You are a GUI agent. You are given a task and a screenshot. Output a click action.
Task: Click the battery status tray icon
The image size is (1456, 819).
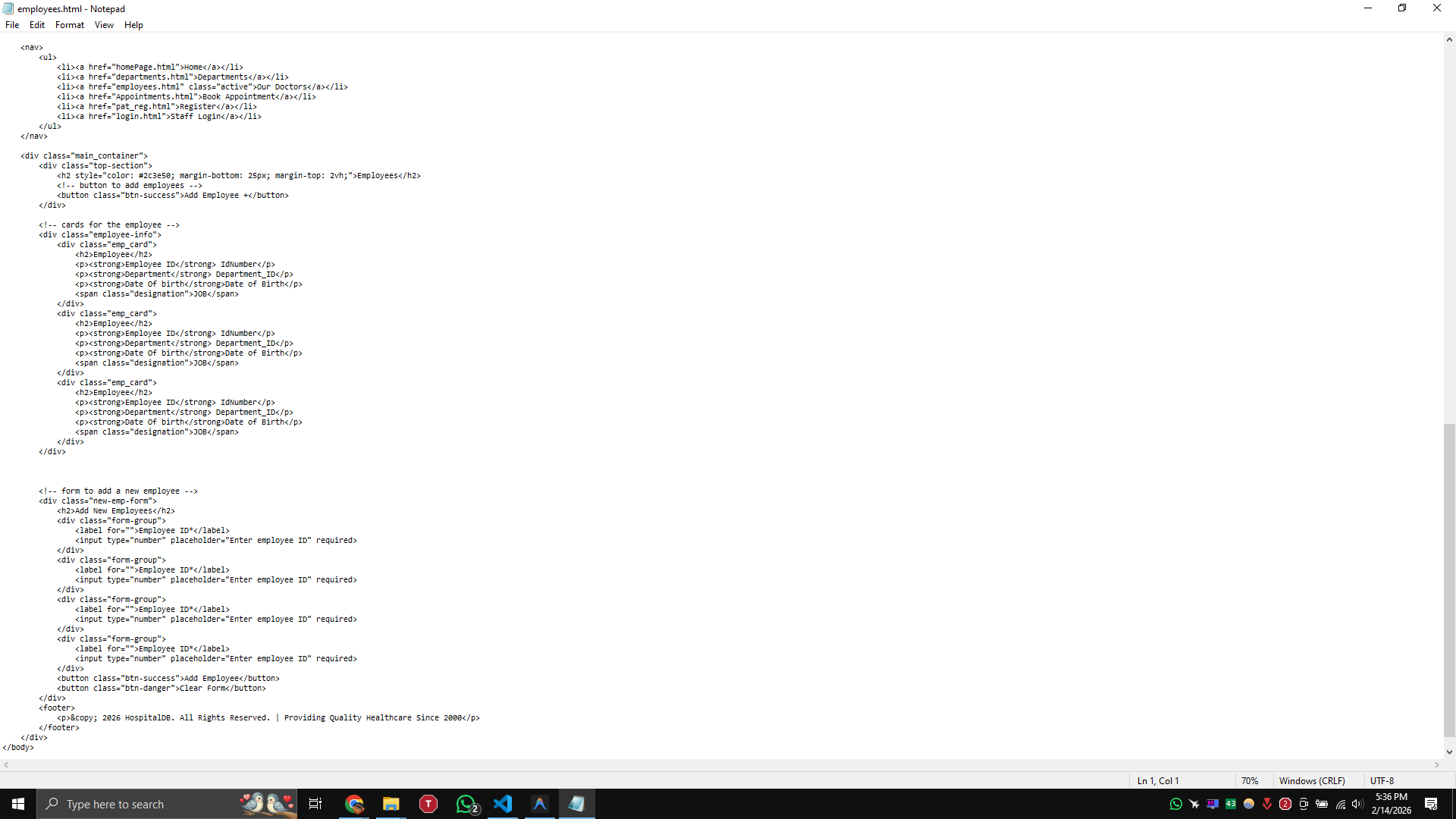tap(1322, 804)
